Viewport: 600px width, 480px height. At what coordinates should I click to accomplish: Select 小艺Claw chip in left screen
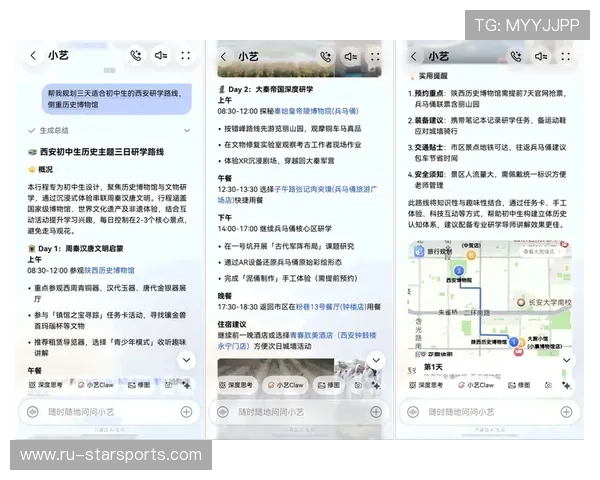pos(96,385)
